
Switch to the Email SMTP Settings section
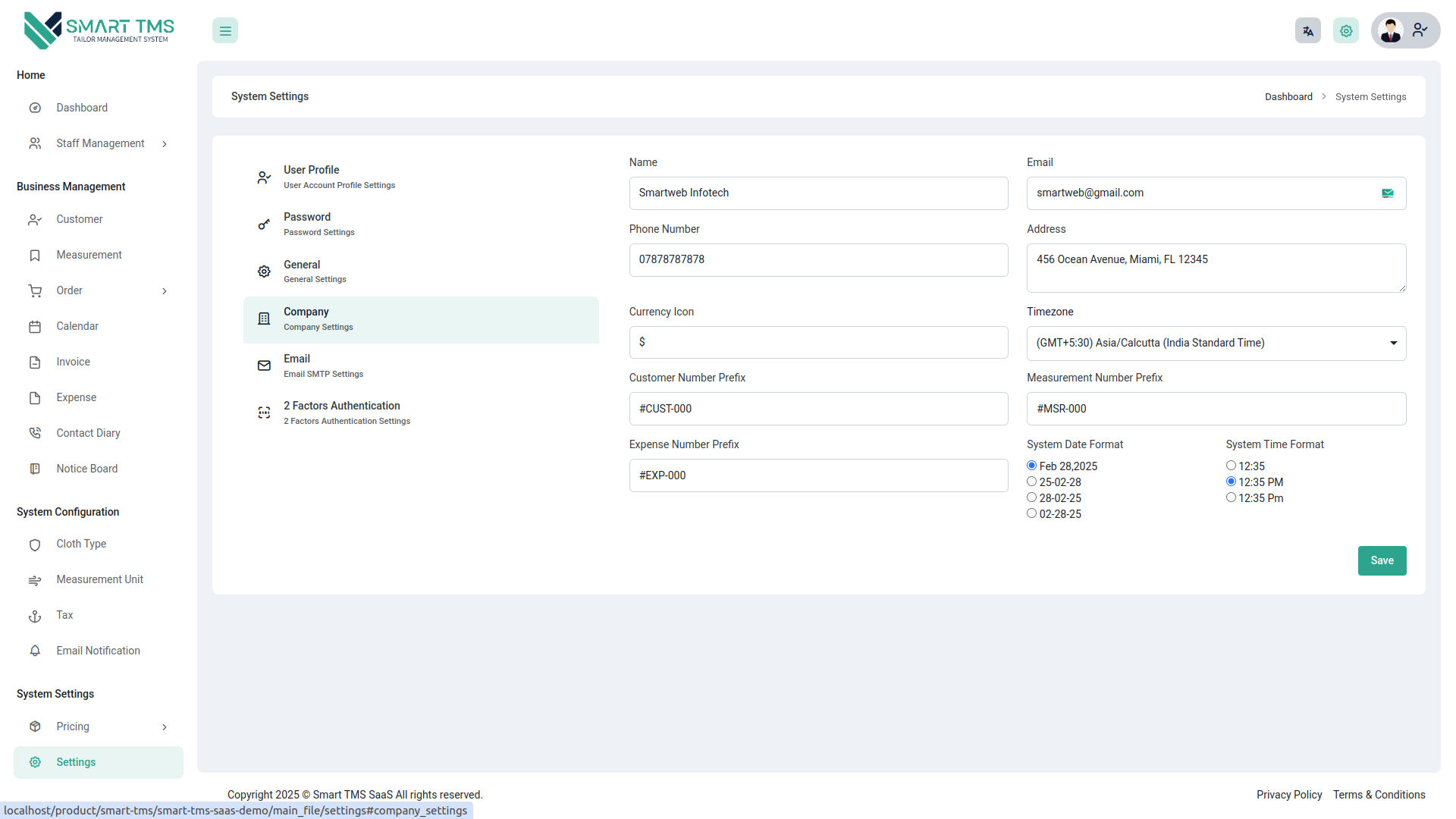pyautogui.click(x=421, y=366)
